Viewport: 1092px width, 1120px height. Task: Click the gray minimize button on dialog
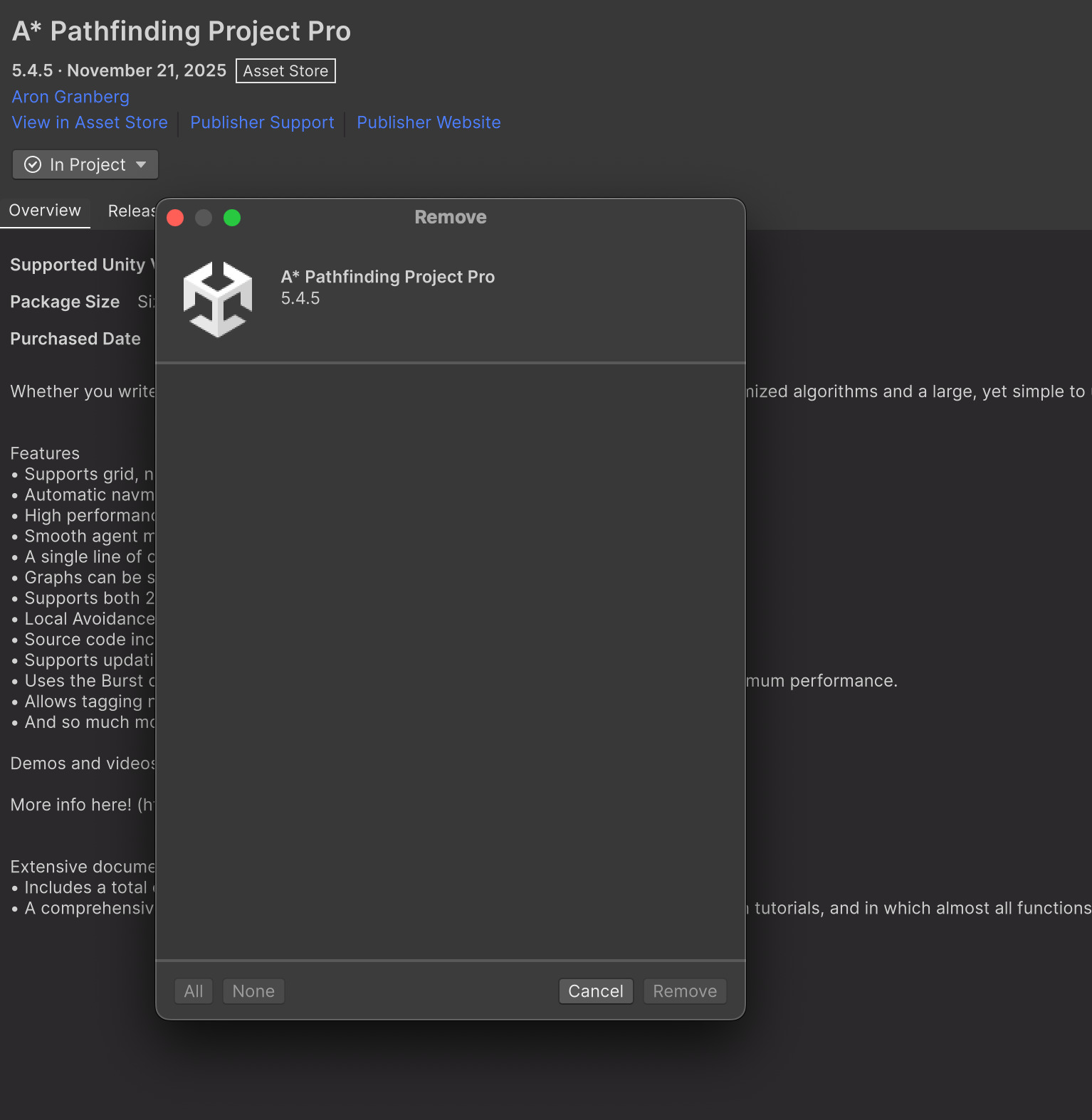coord(204,218)
